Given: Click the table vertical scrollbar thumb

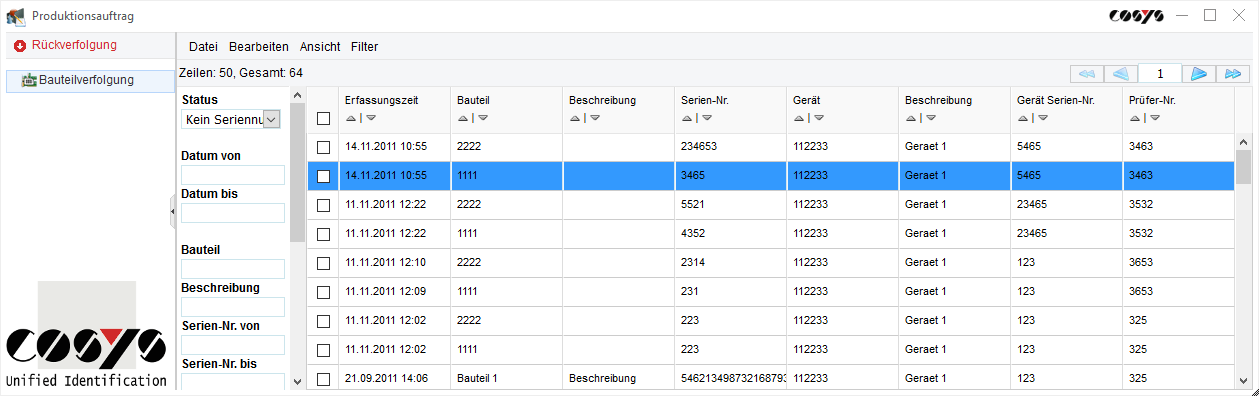Looking at the screenshot, I should point(1243,167).
